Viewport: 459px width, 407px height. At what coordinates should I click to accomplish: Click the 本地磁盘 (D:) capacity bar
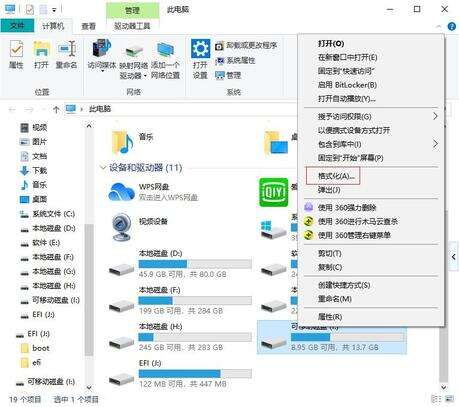coord(195,264)
